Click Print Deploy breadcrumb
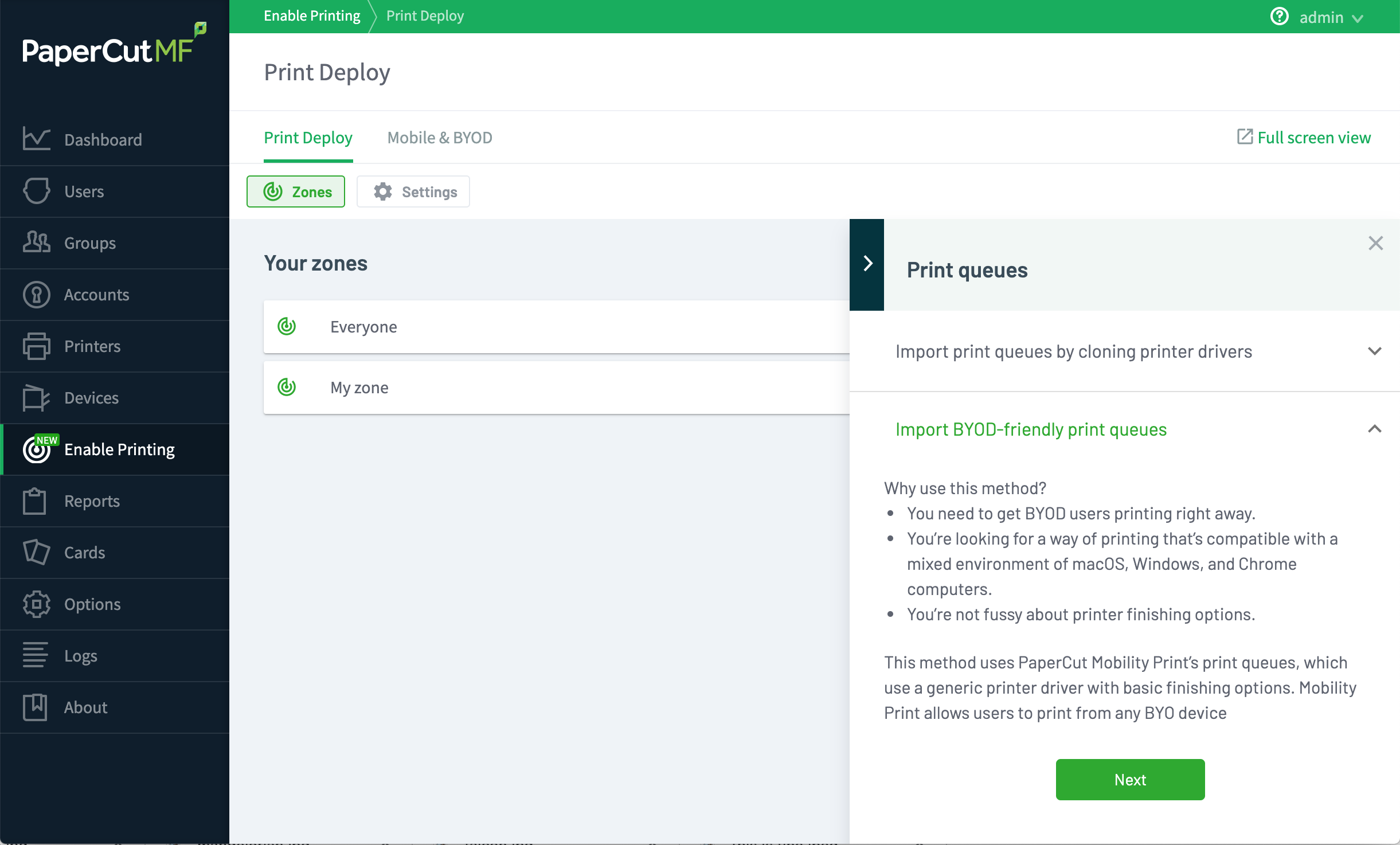 tap(425, 15)
